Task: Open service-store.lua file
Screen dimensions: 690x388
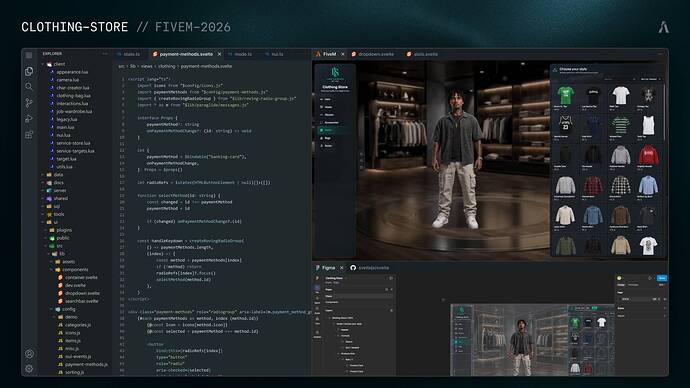Action: 73,143
